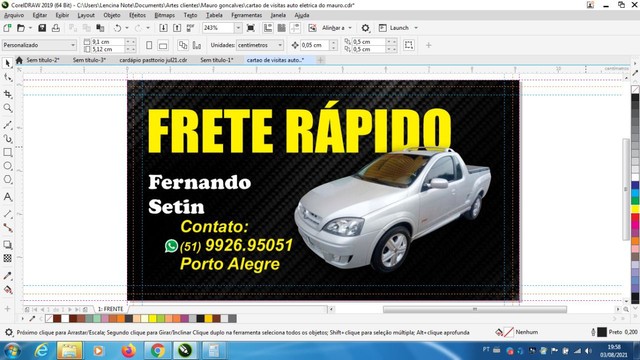Viewport: 640px width, 360px height.
Task: Pick the yellow swatch in document palette
Action: point(153,318)
